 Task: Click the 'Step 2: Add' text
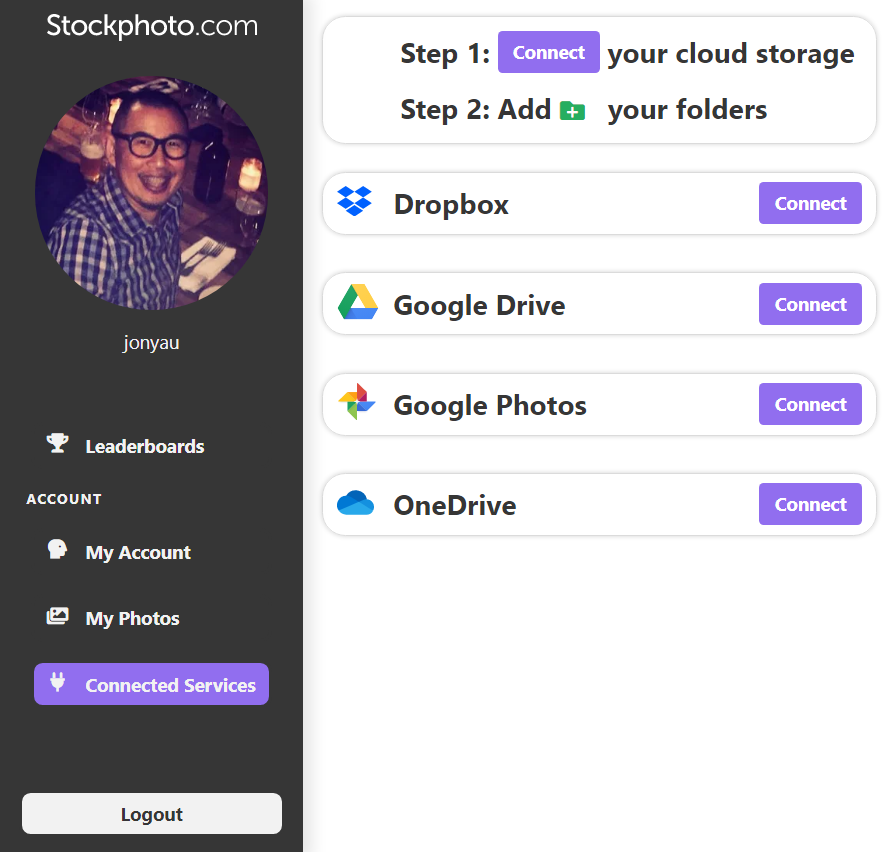[x=475, y=110]
